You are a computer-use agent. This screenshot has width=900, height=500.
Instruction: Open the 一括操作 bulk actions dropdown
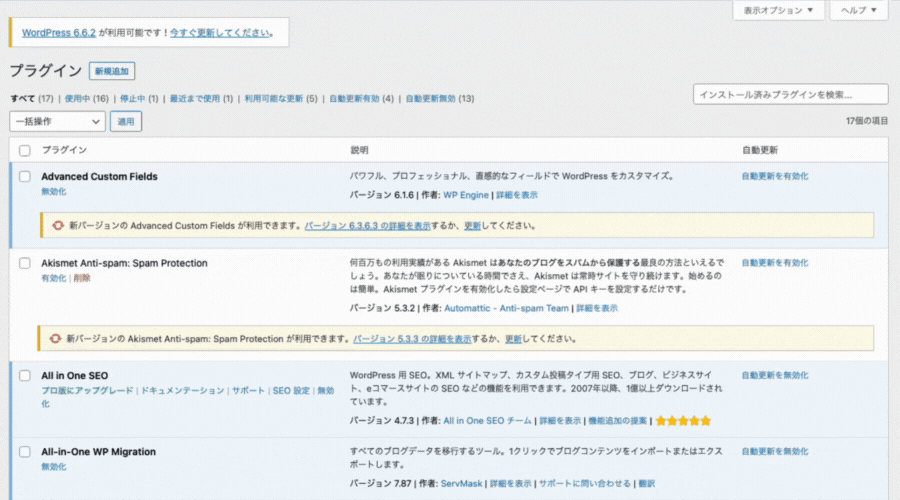57,121
